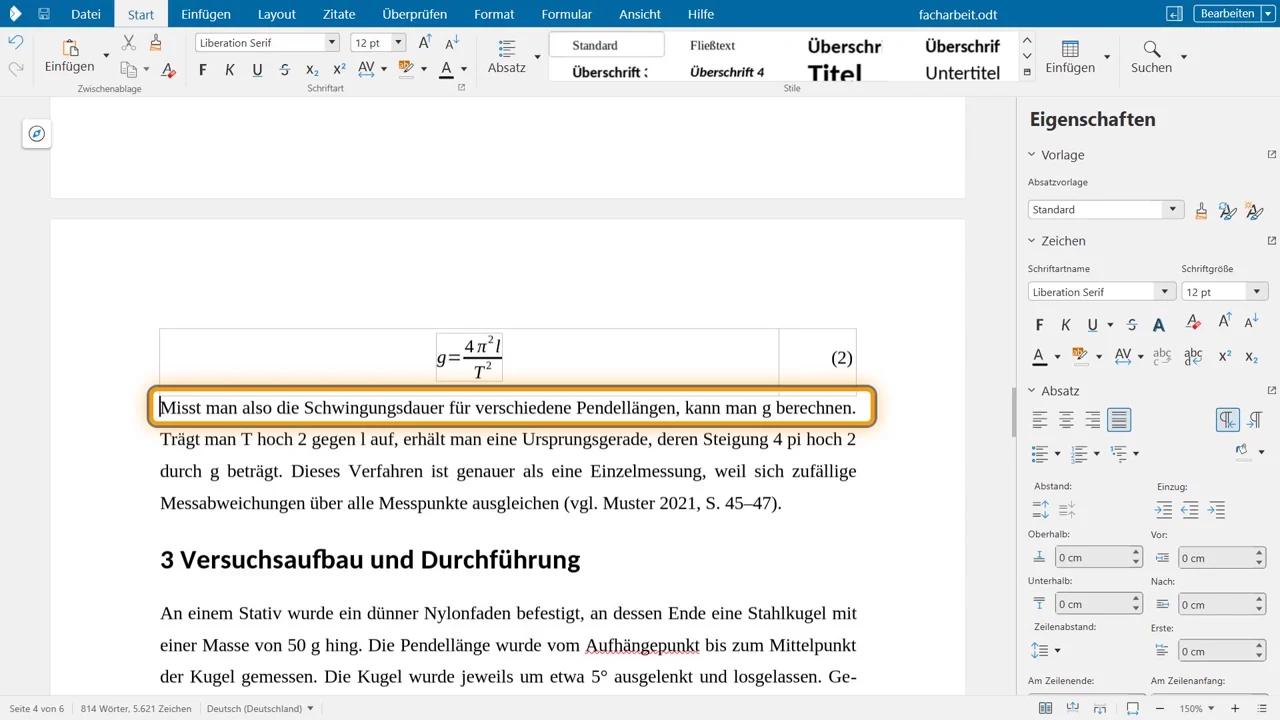
Task: Apply superscript from the ribbon
Action: click(339, 69)
